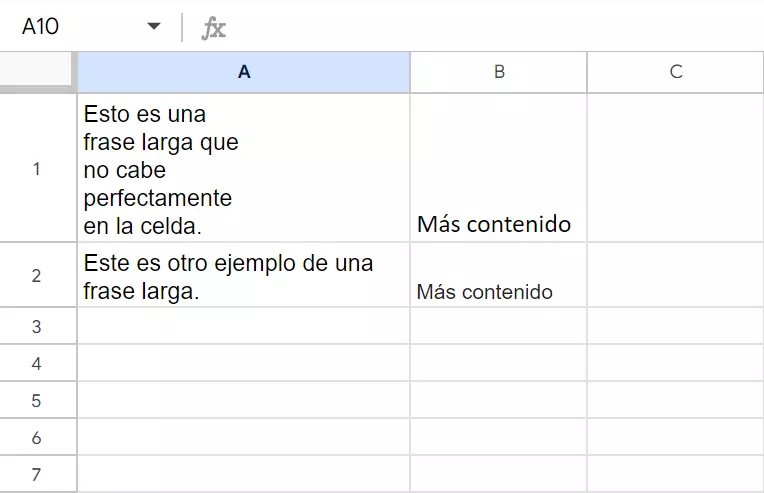Select row 1 header
764x493 pixels.
38,168
